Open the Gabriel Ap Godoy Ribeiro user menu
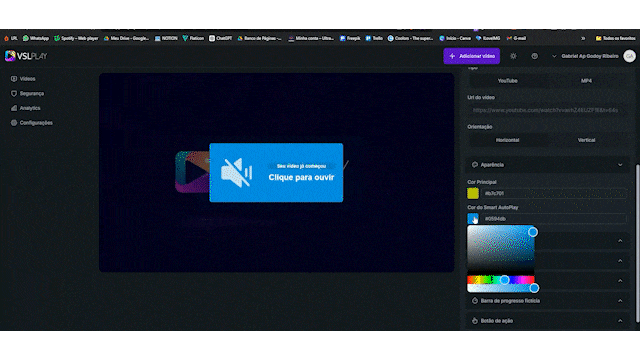This screenshot has height=360, width=640. tap(585, 56)
